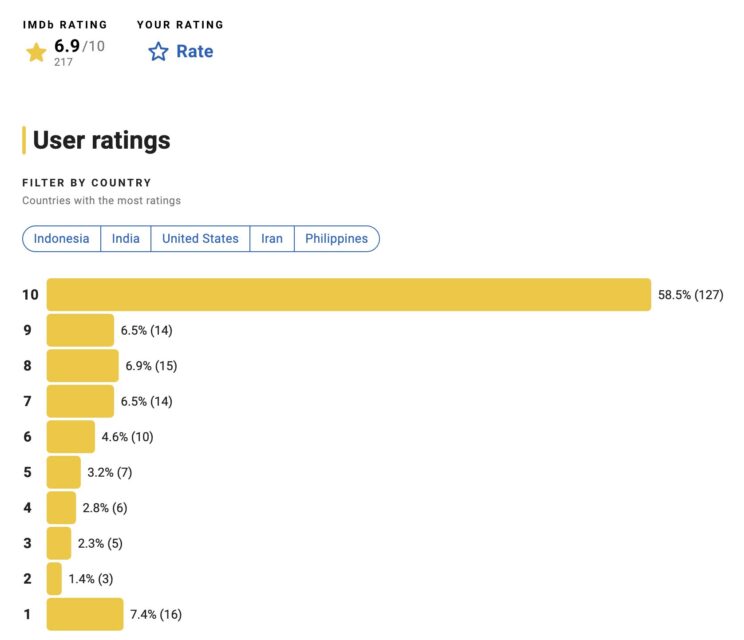The width and height of the screenshot is (744, 640).
Task: Select the 7-star rating bar
Action: tap(80, 401)
